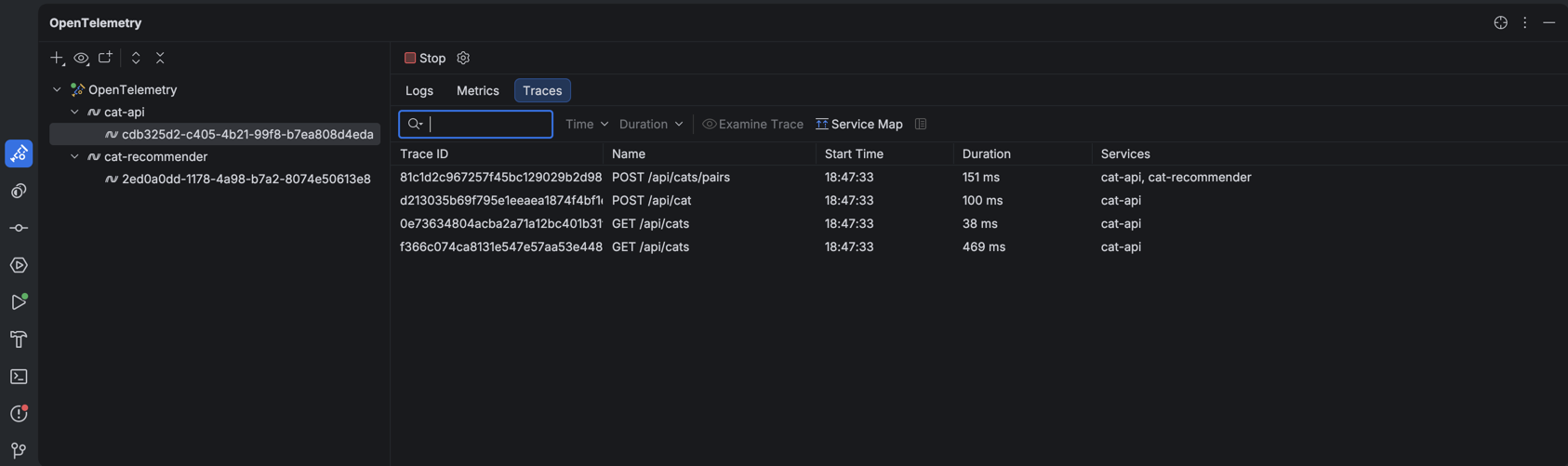Open tool window options target icon
The image size is (1568, 466).
pos(1500,22)
